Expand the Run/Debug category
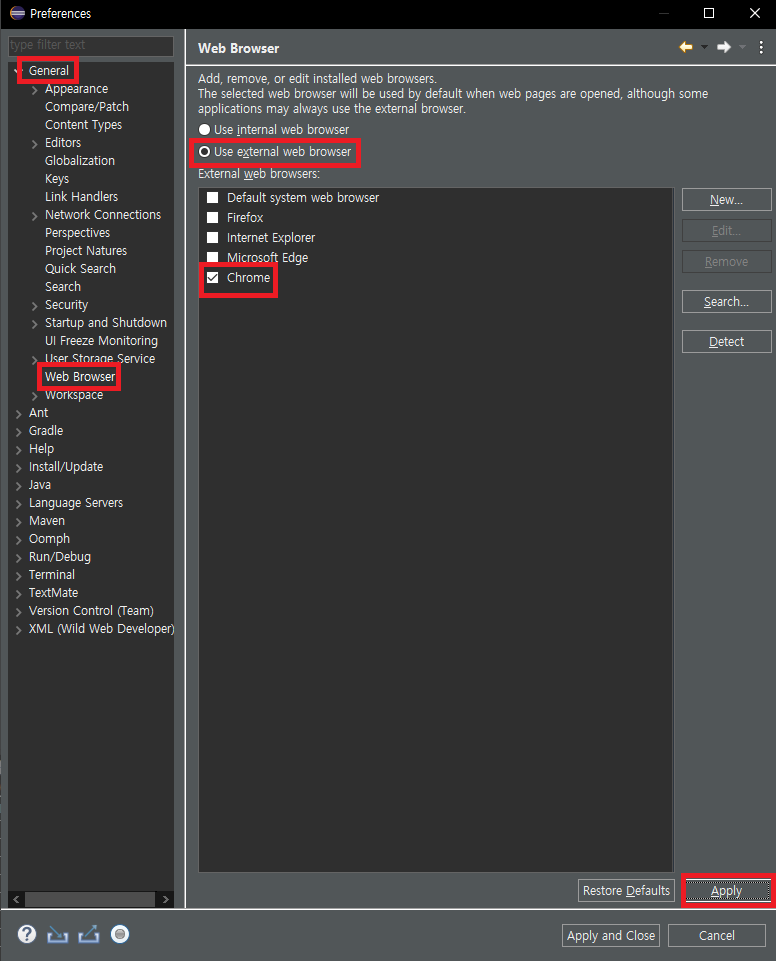 (x=19, y=558)
